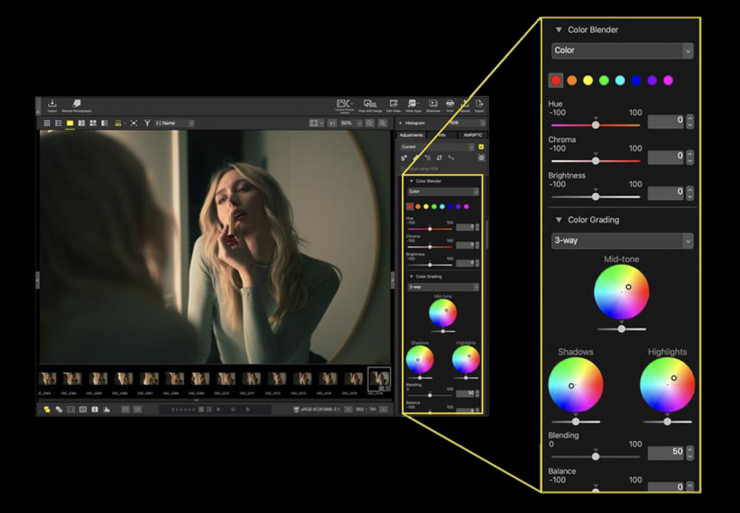The height and width of the screenshot is (513, 740).
Task: Click the filter funnel icon beside Name
Action: pyautogui.click(x=147, y=123)
